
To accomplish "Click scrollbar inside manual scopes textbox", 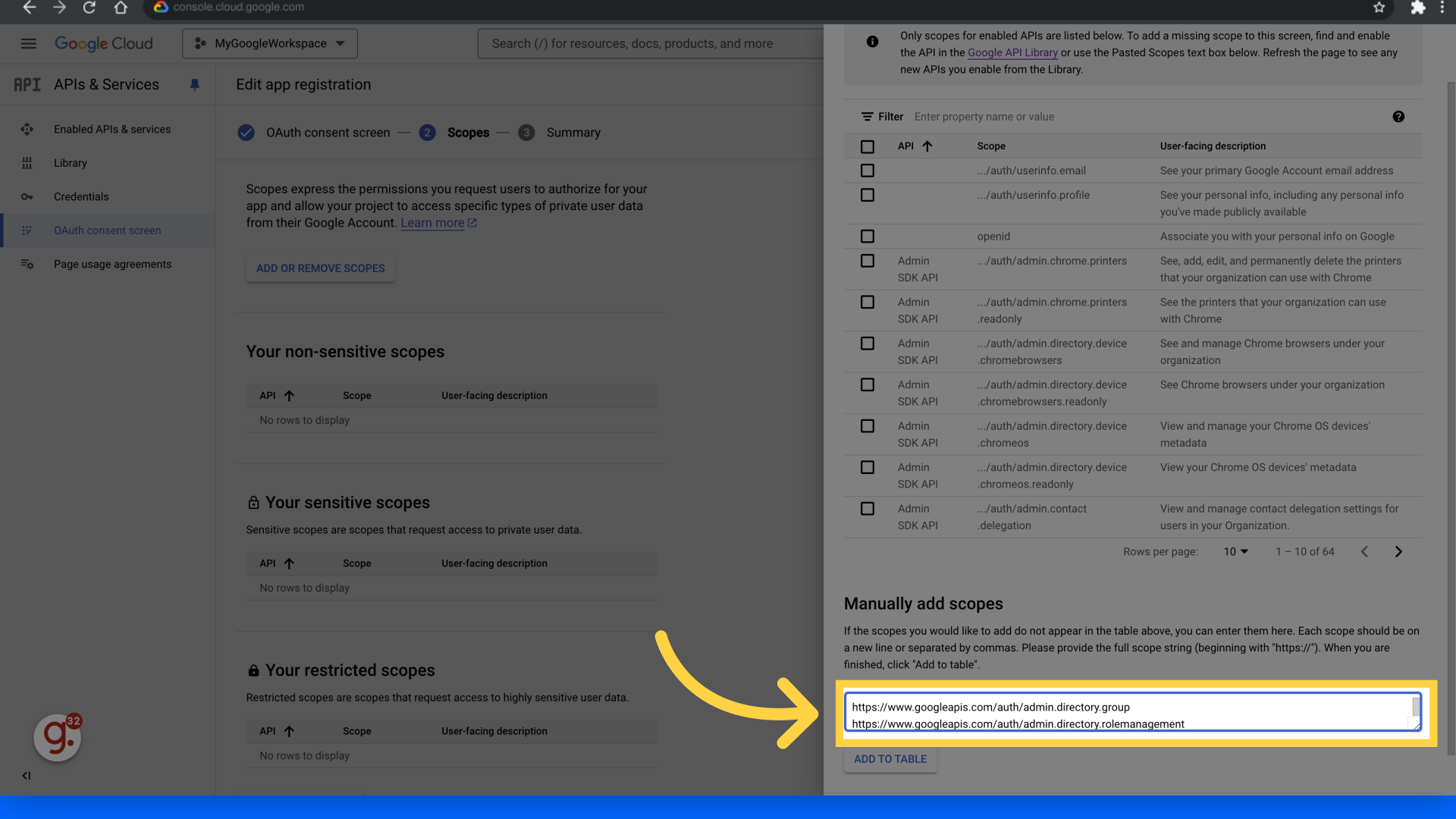I will (x=1416, y=707).
